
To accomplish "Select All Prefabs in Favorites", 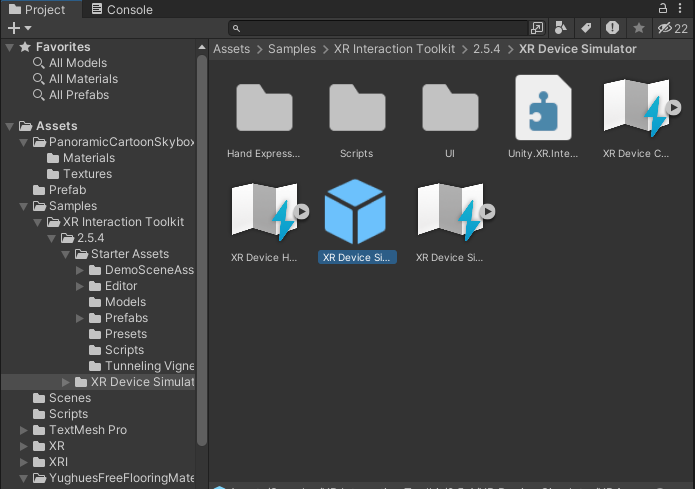I will [x=71, y=95].
